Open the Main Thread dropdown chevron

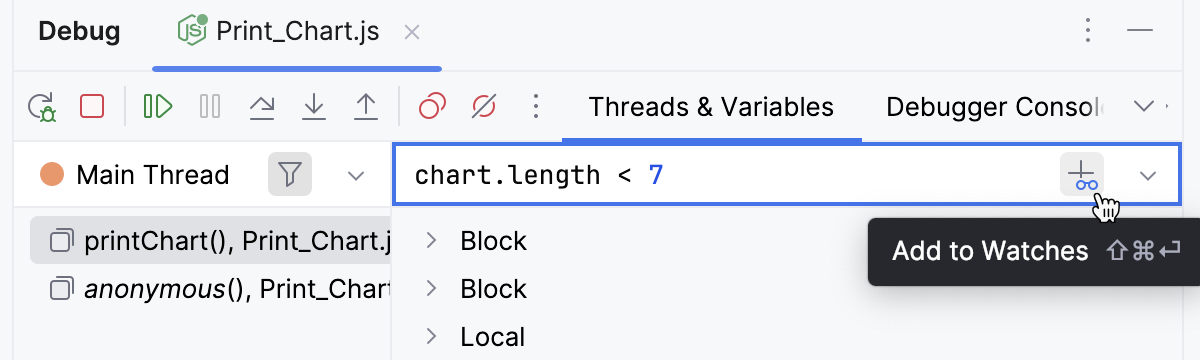pos(355,176)
